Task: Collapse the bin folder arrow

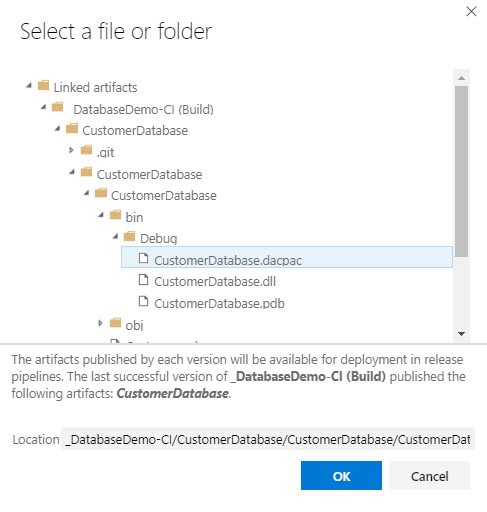Action: pos(101,215)
